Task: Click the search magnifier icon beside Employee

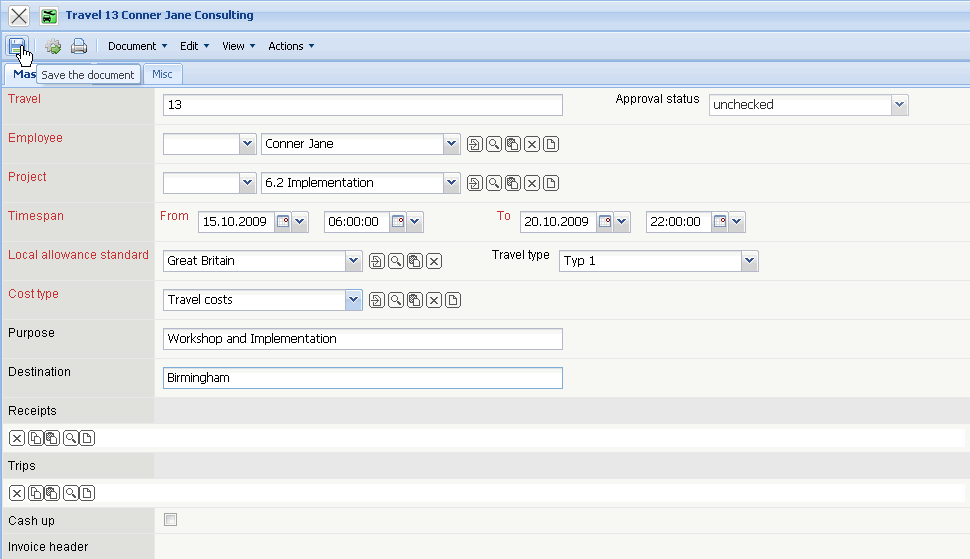Action: pos(494,144)
